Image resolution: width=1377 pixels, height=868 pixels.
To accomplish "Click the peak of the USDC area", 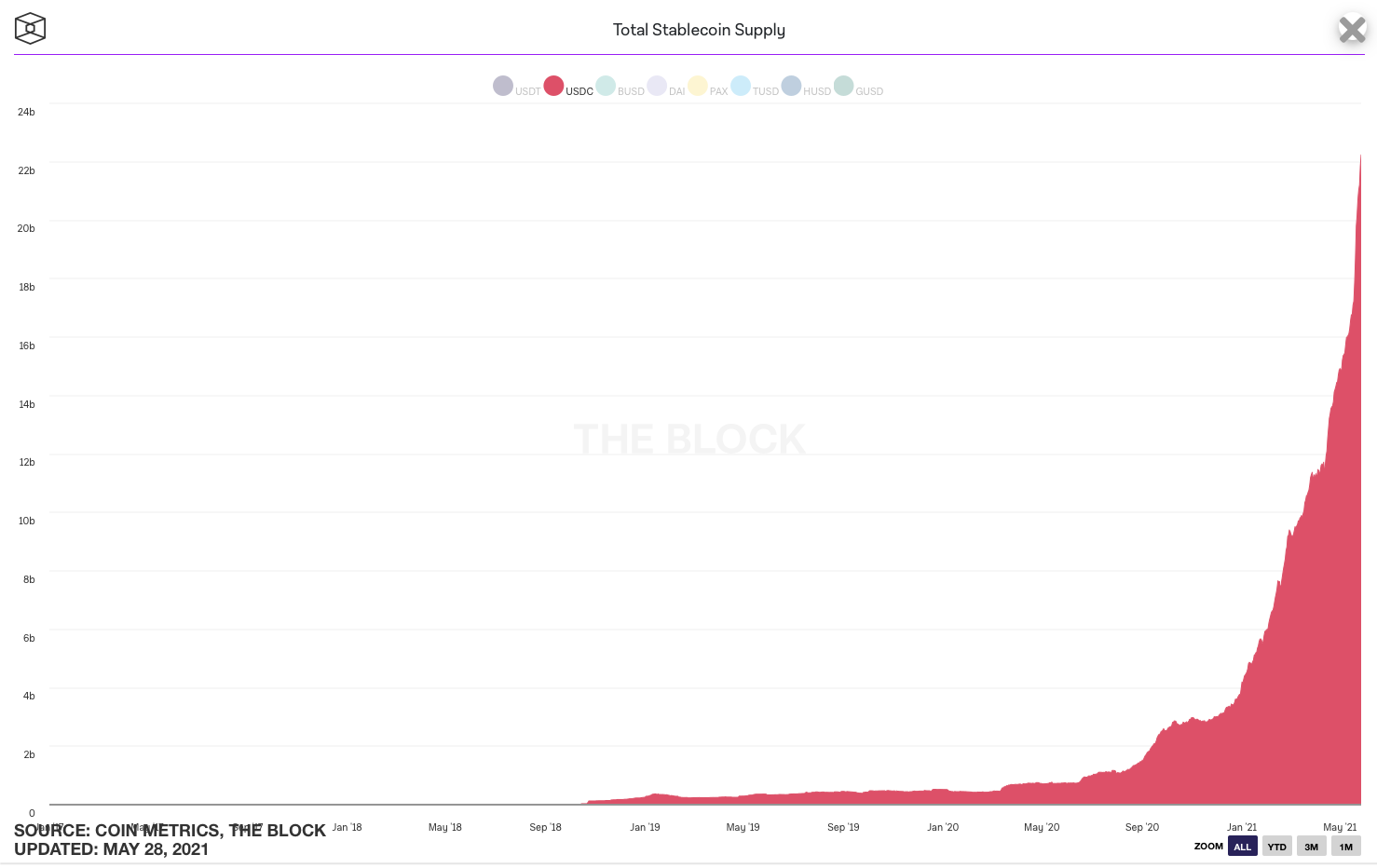I will [1360, 156].
